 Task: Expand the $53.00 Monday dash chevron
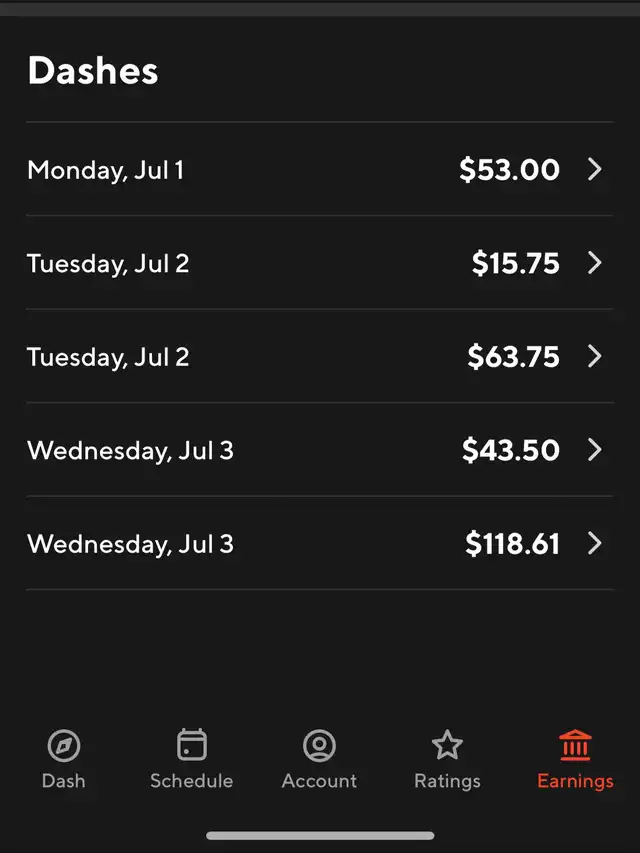[x=595, y=169]
